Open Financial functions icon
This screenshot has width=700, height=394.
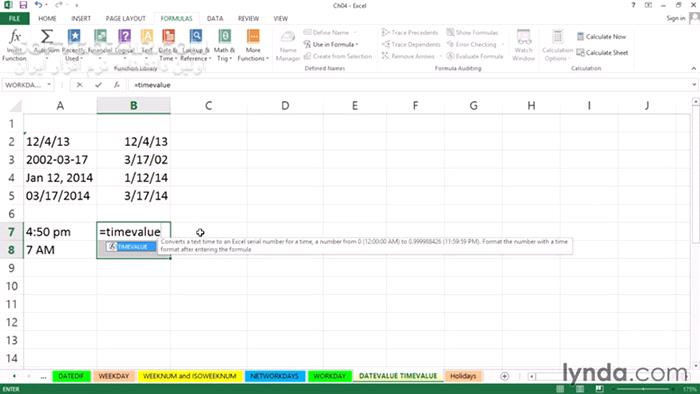(100, 36)
